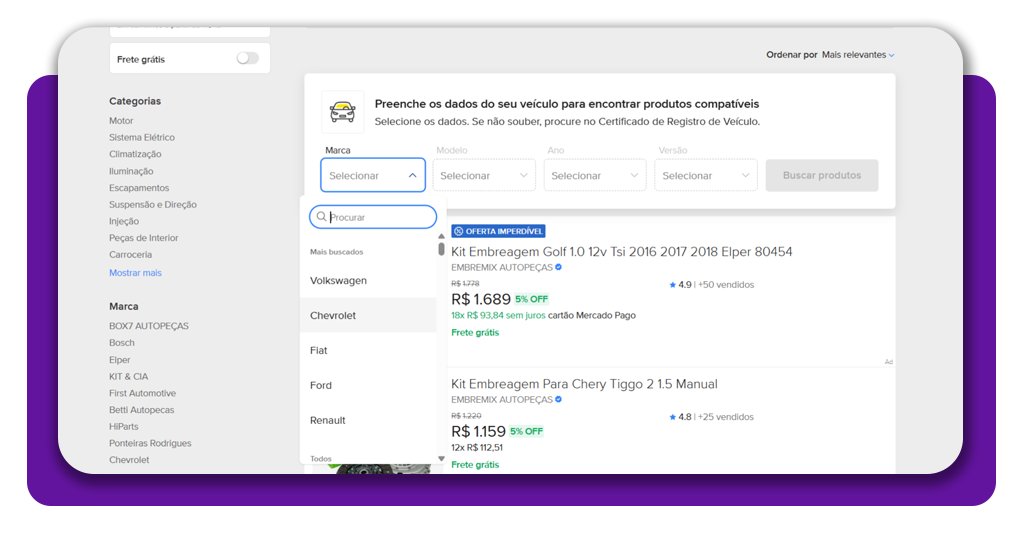Screen dimensions: 1024x536
Task: Filter by Elper brand
Action: 120,360
